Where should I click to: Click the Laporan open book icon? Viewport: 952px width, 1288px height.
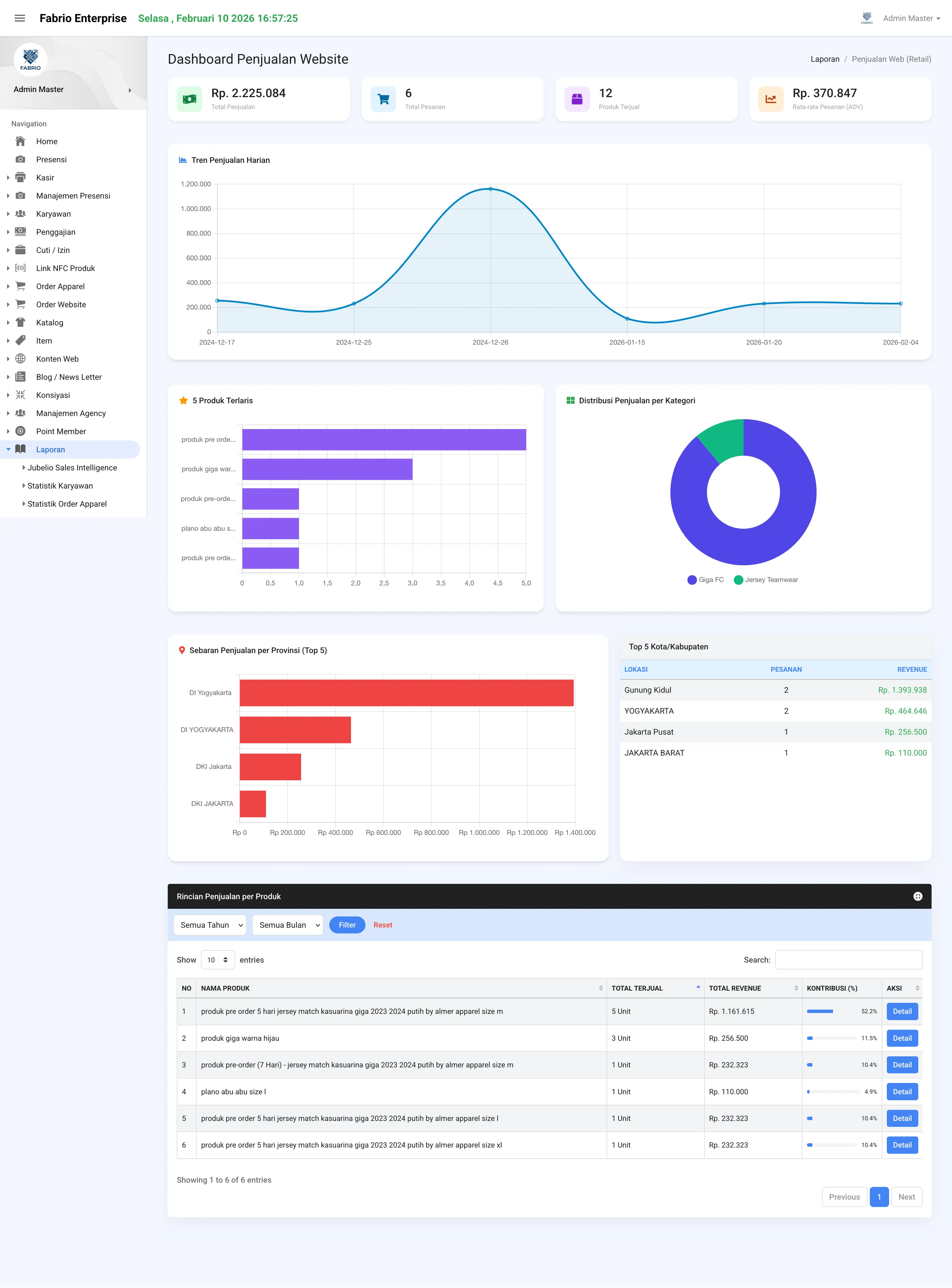tap(20, 449)
